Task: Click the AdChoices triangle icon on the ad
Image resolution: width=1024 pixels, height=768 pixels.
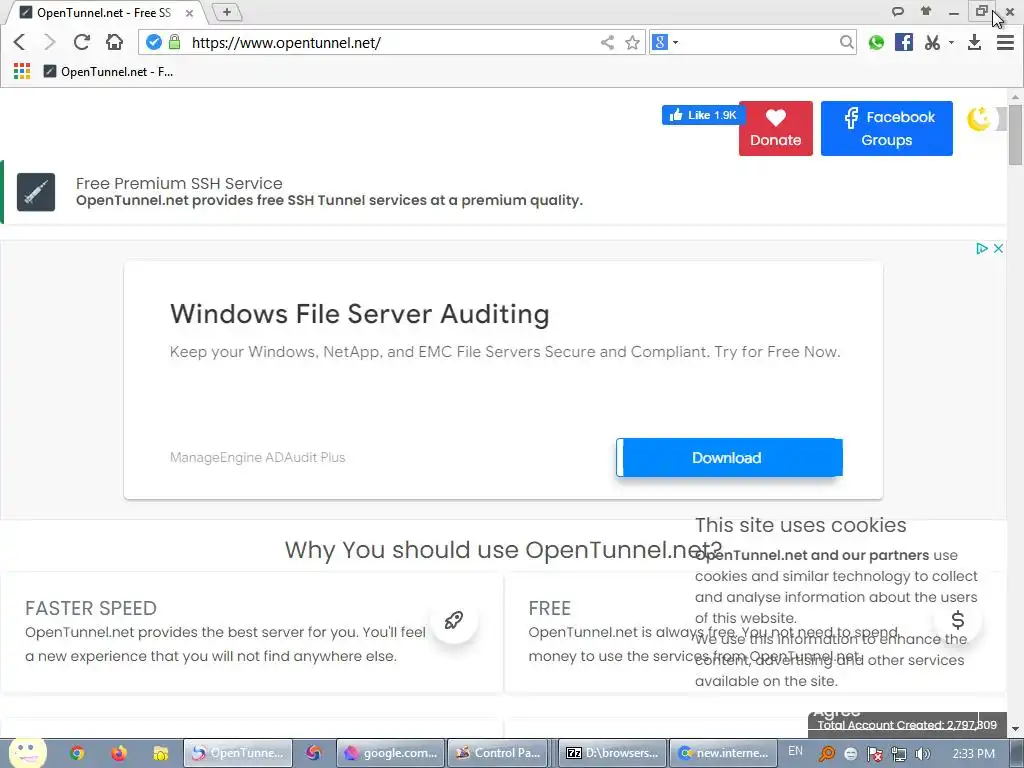Action: (x=981, y=248)
